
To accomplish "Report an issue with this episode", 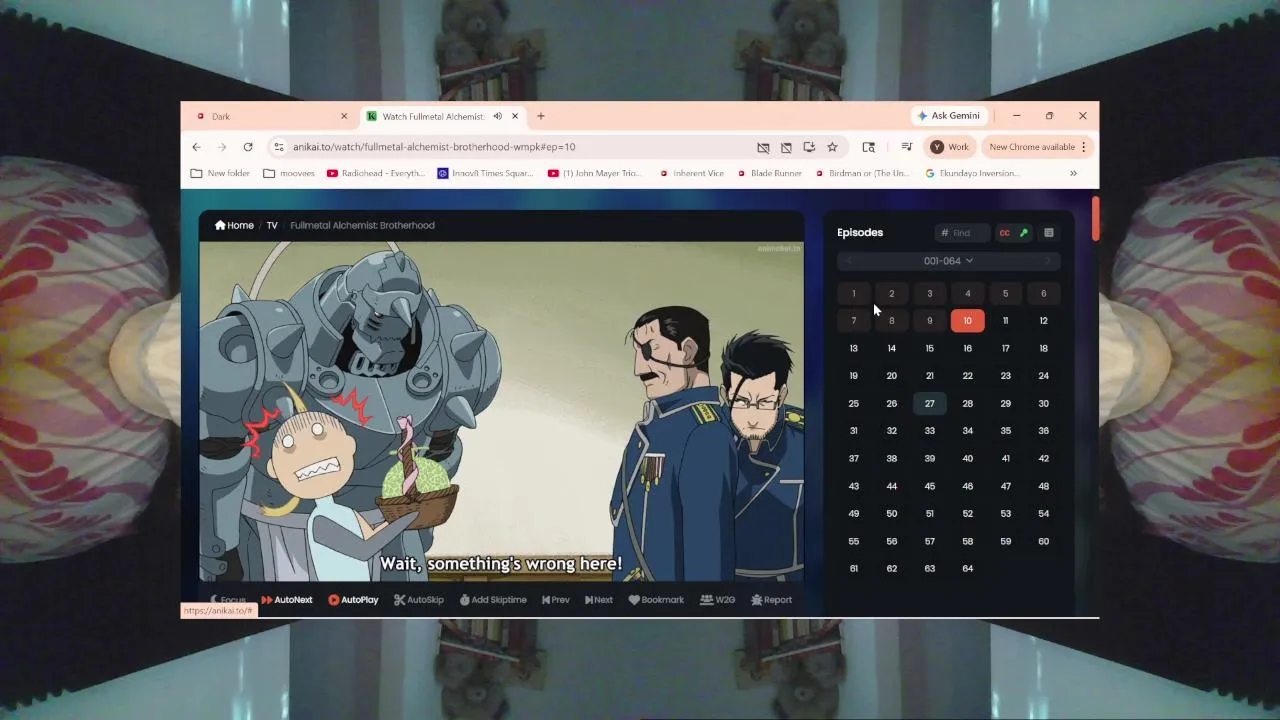I will pyautogui.click(x=771, y=600).
